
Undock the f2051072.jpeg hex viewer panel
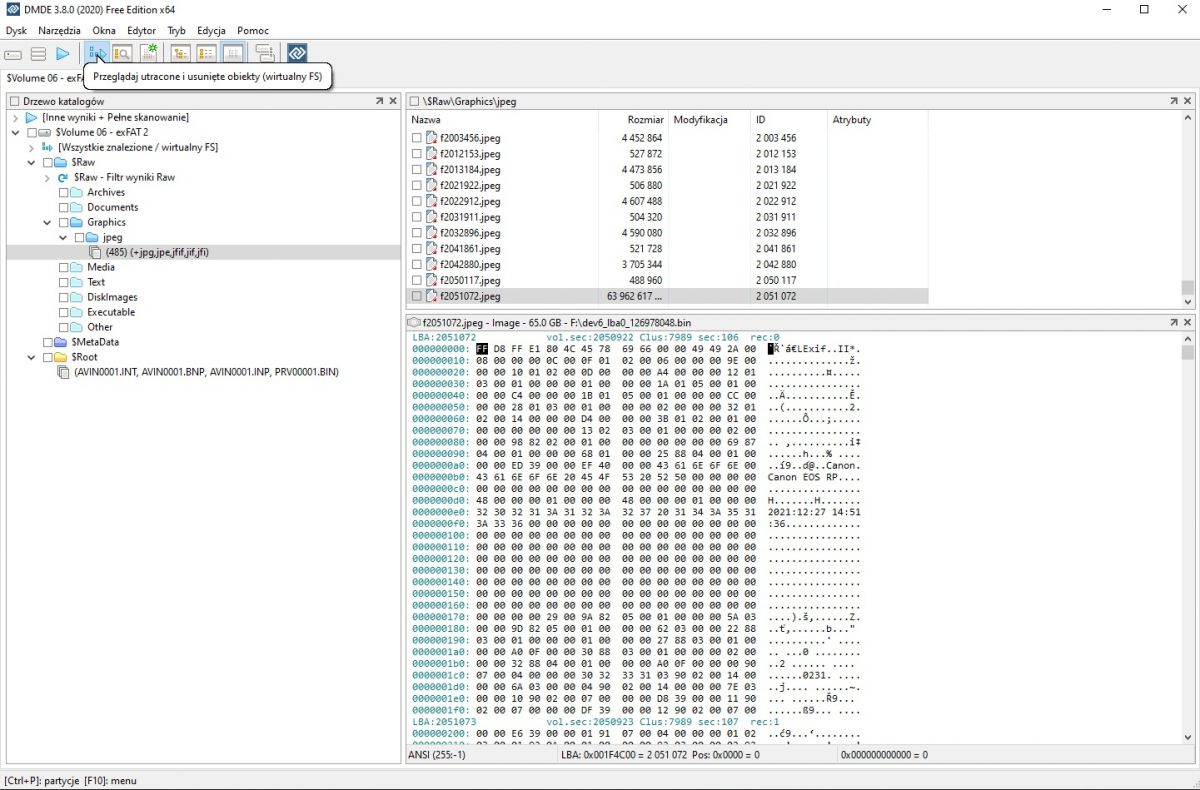pos(1174,323)
